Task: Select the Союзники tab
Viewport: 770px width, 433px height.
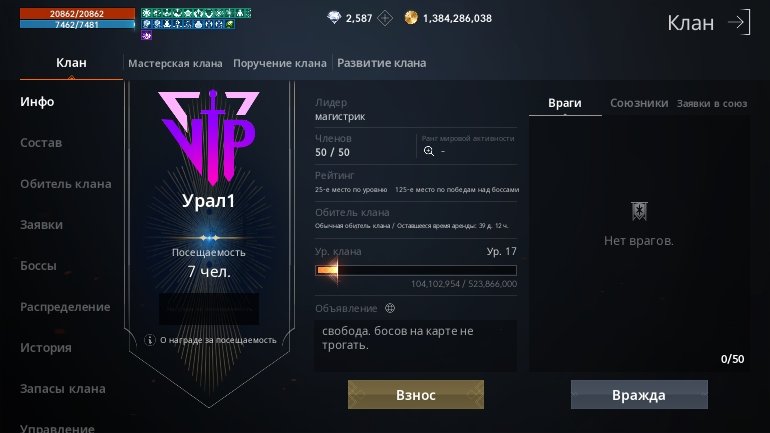Action: coord(639,103)
